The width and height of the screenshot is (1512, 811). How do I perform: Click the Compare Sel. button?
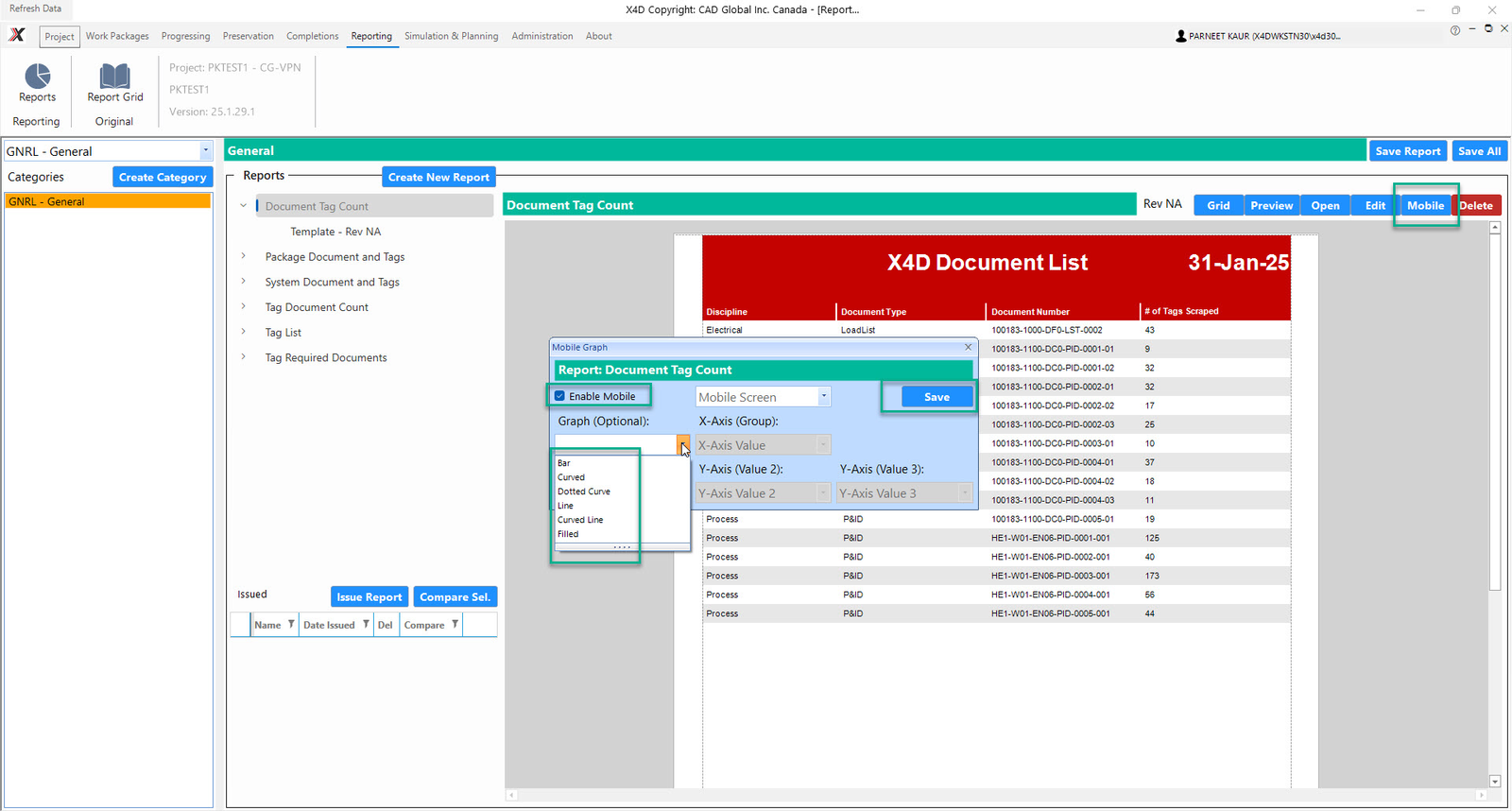tap(455, 596)
